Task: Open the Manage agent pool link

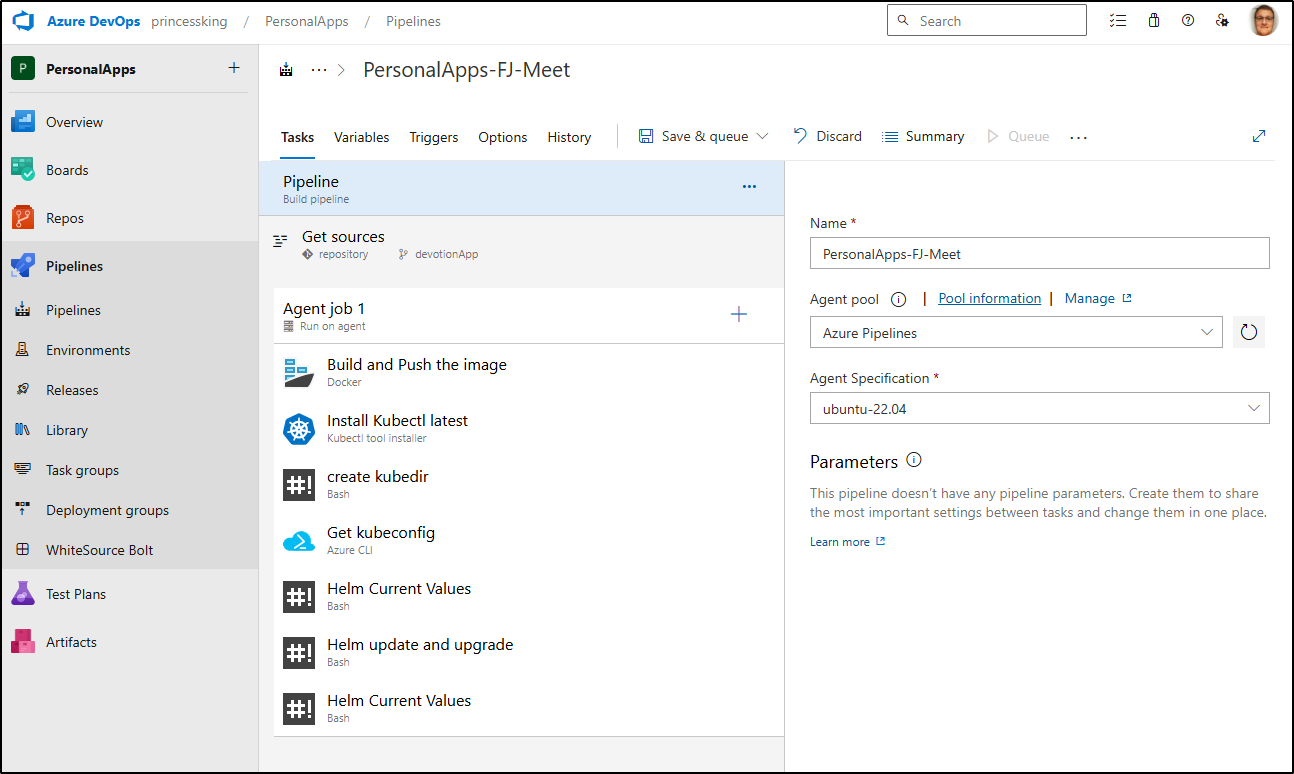Action: pos(1098,298)
